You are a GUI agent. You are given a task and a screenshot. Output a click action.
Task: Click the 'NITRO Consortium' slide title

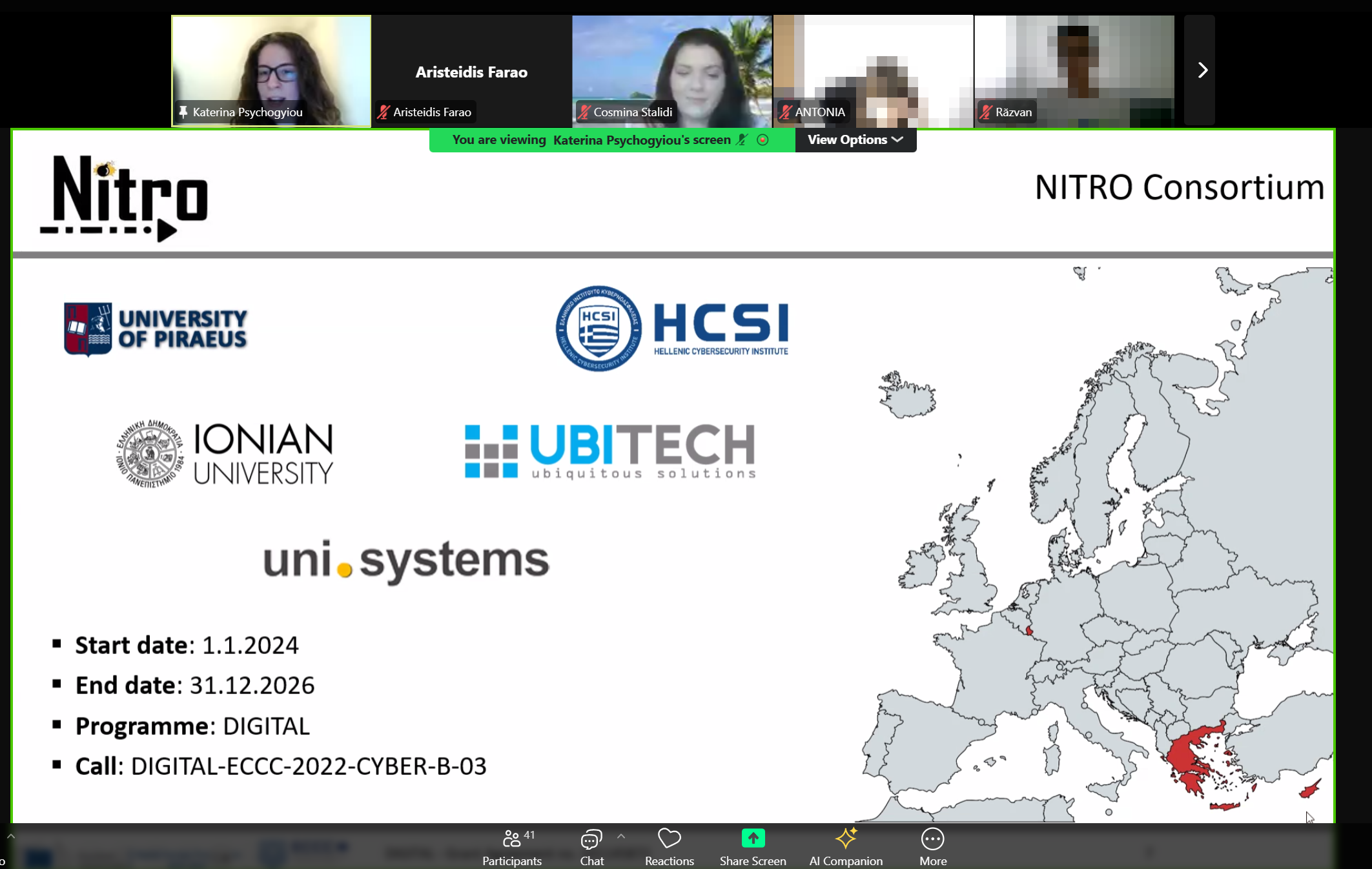click(1180, 188)
